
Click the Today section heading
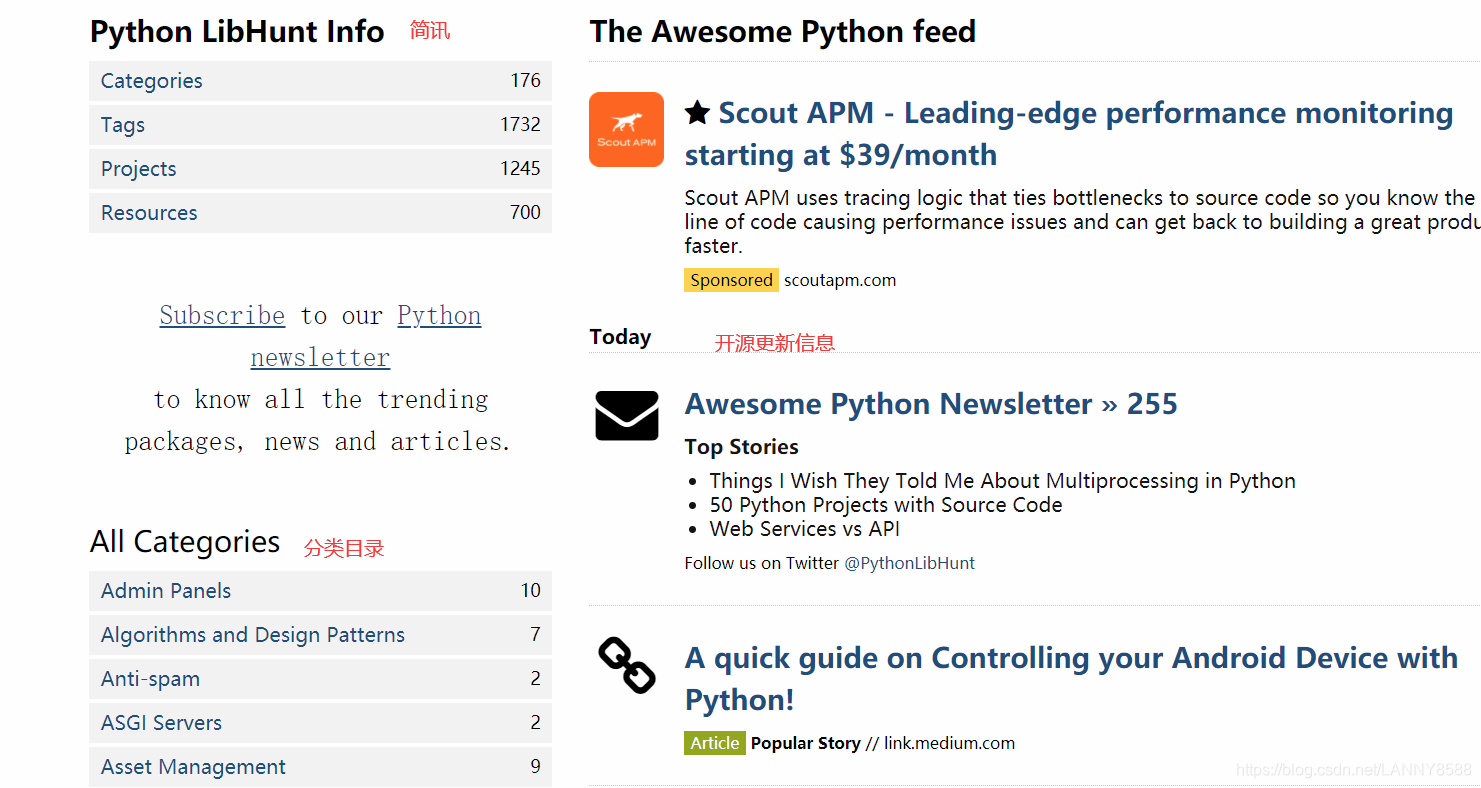click(x=620, y=337)
